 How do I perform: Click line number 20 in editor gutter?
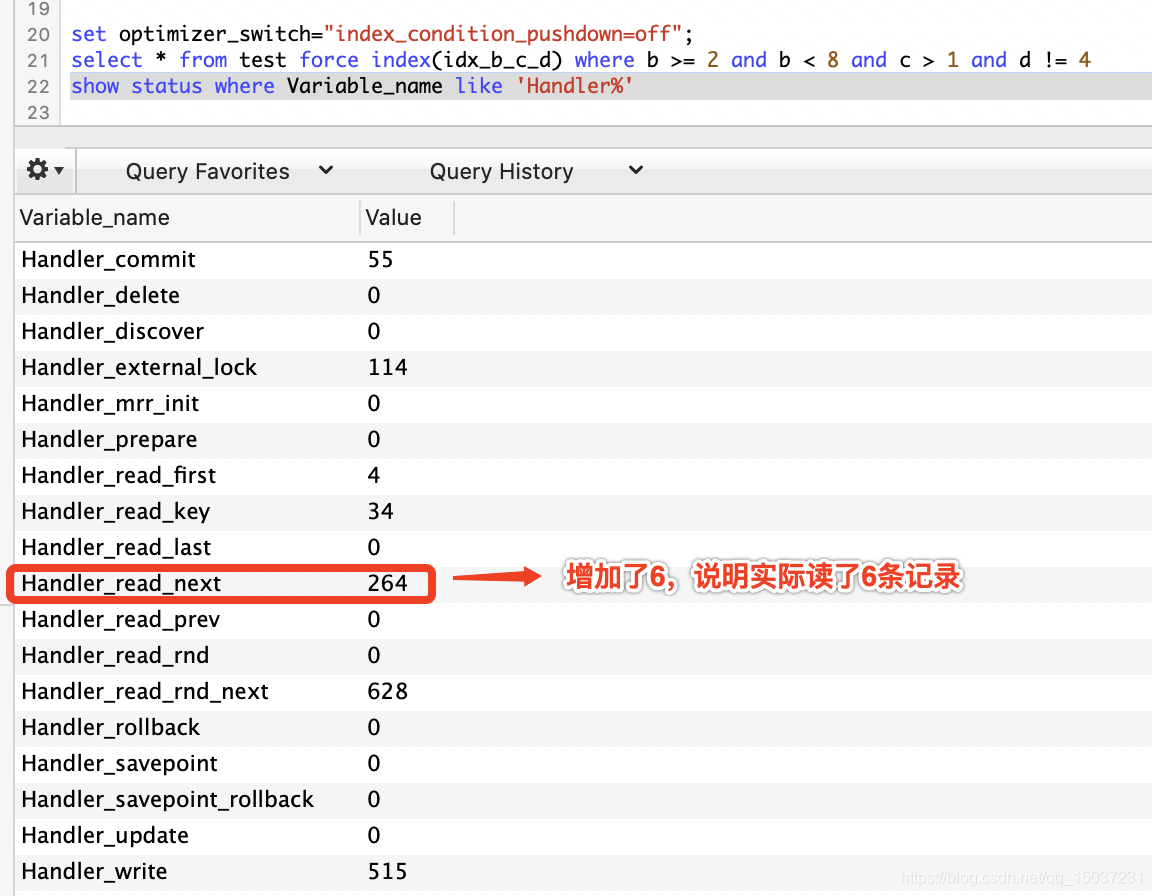(x=38, y=35)
